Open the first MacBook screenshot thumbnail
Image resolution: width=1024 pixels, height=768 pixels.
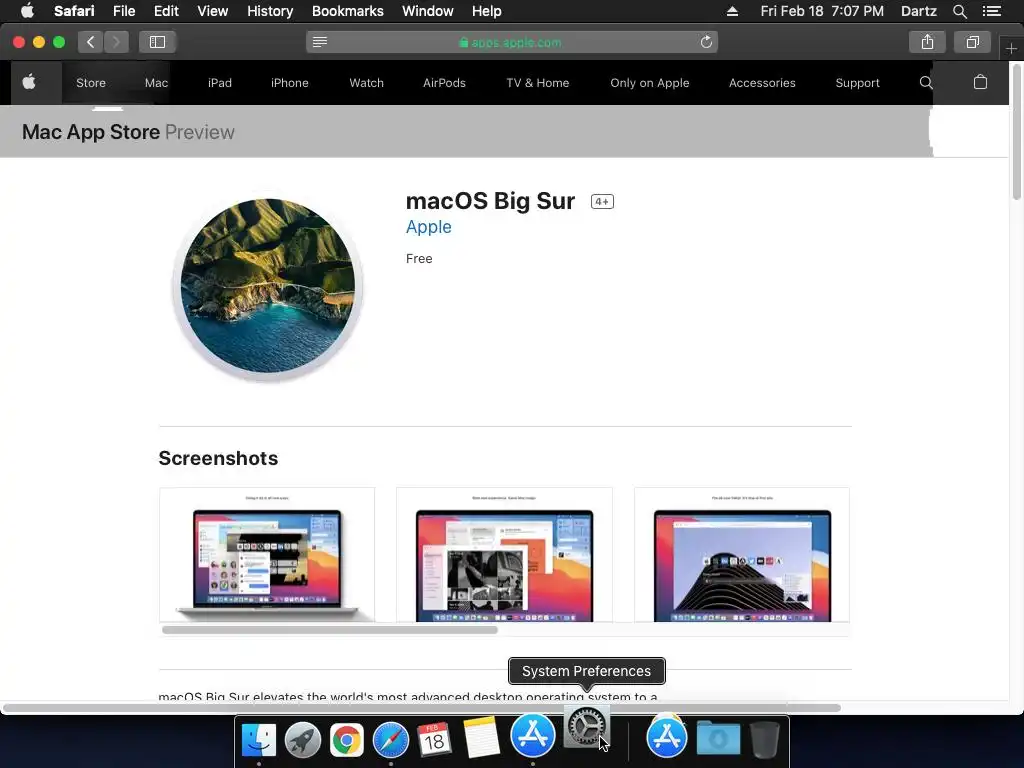(x=267, y=554)
